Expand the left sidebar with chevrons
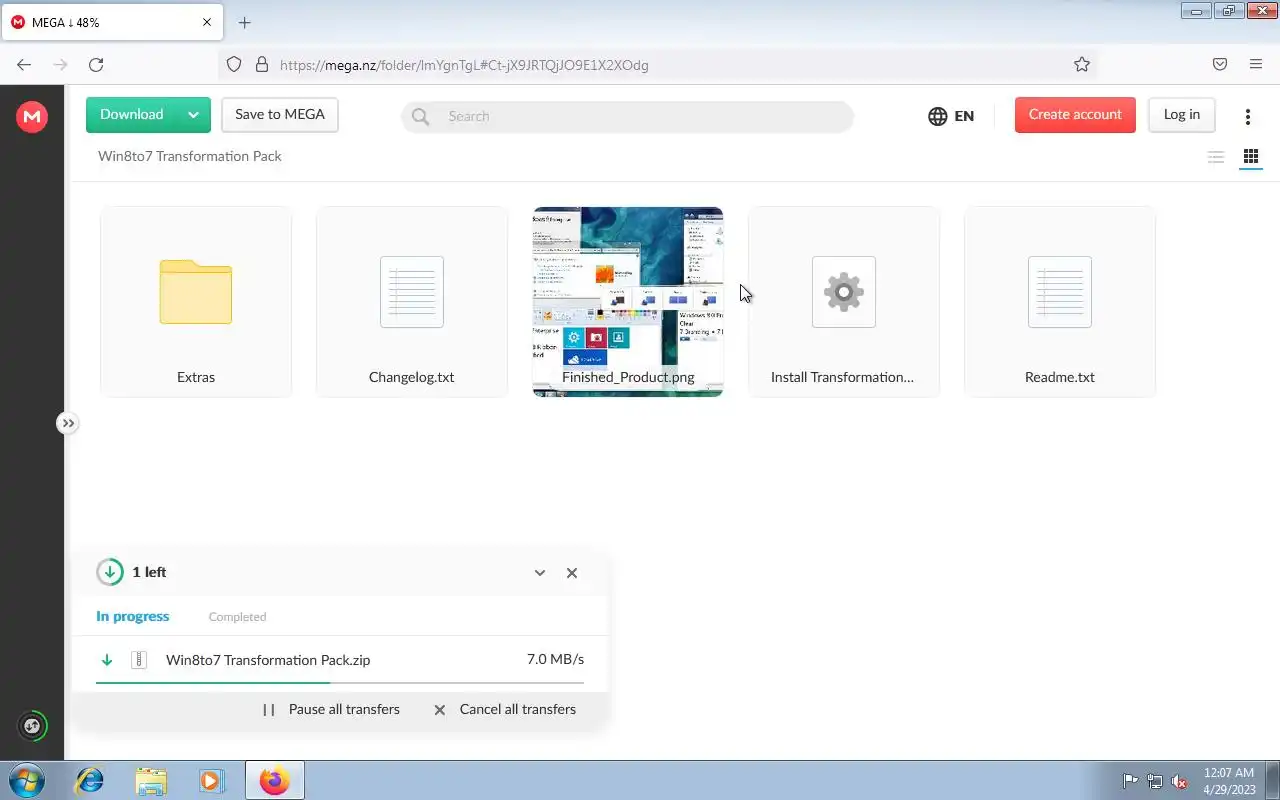 point(67,423)
